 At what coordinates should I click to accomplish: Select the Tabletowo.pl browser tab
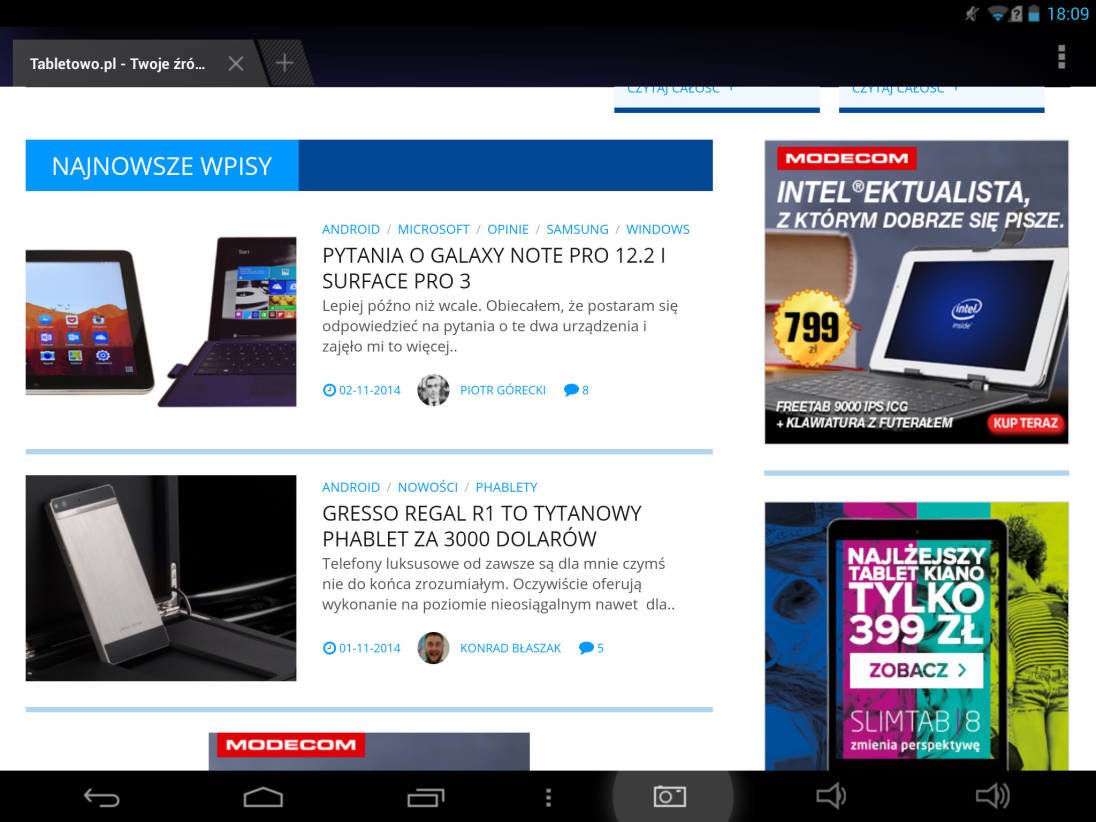[117, 64]
